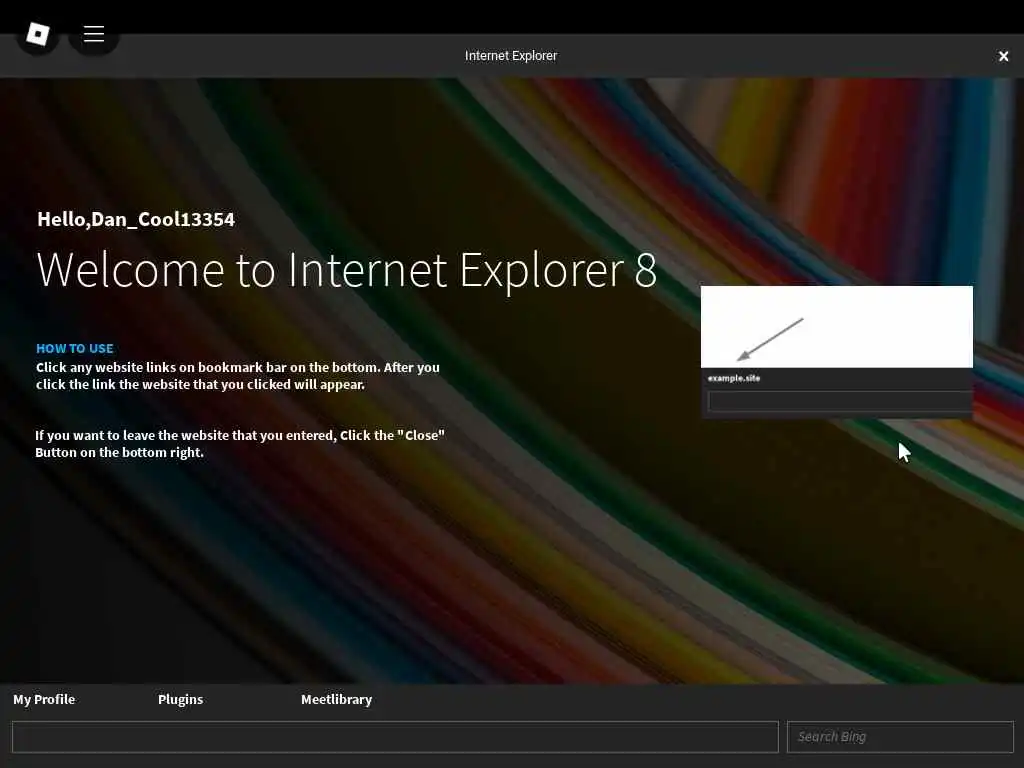The image size is (1024, 768).
Task: Click the Welcome to Internet Explorer 8 title
Action: coord(347,270)
